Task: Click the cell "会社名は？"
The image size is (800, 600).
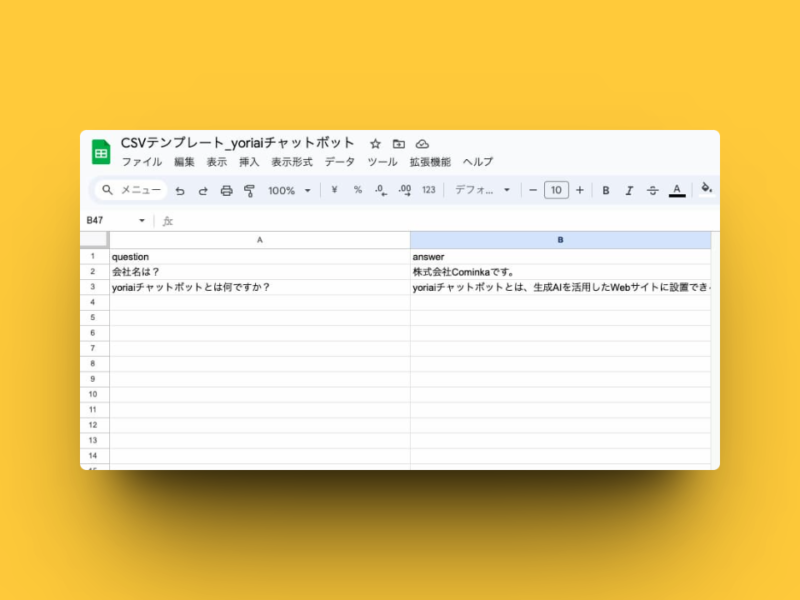Action: (260, 271)
